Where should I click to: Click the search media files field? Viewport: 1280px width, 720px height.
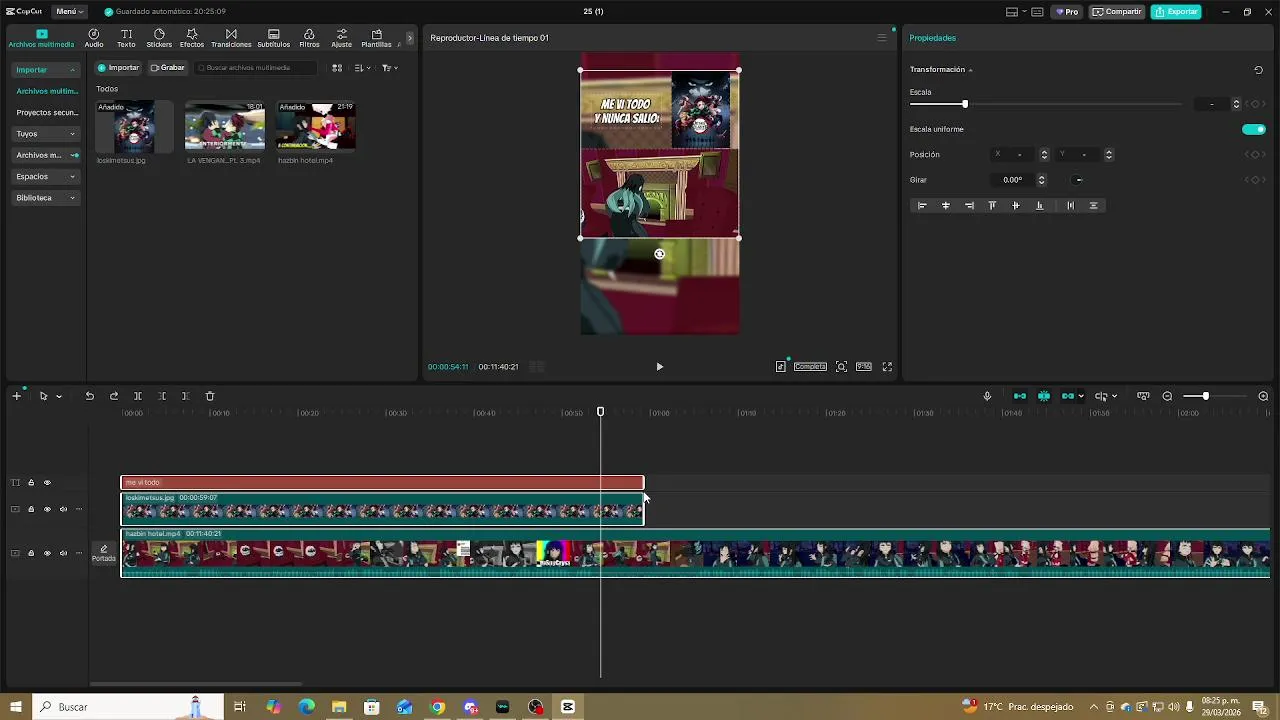click(256, 68)
